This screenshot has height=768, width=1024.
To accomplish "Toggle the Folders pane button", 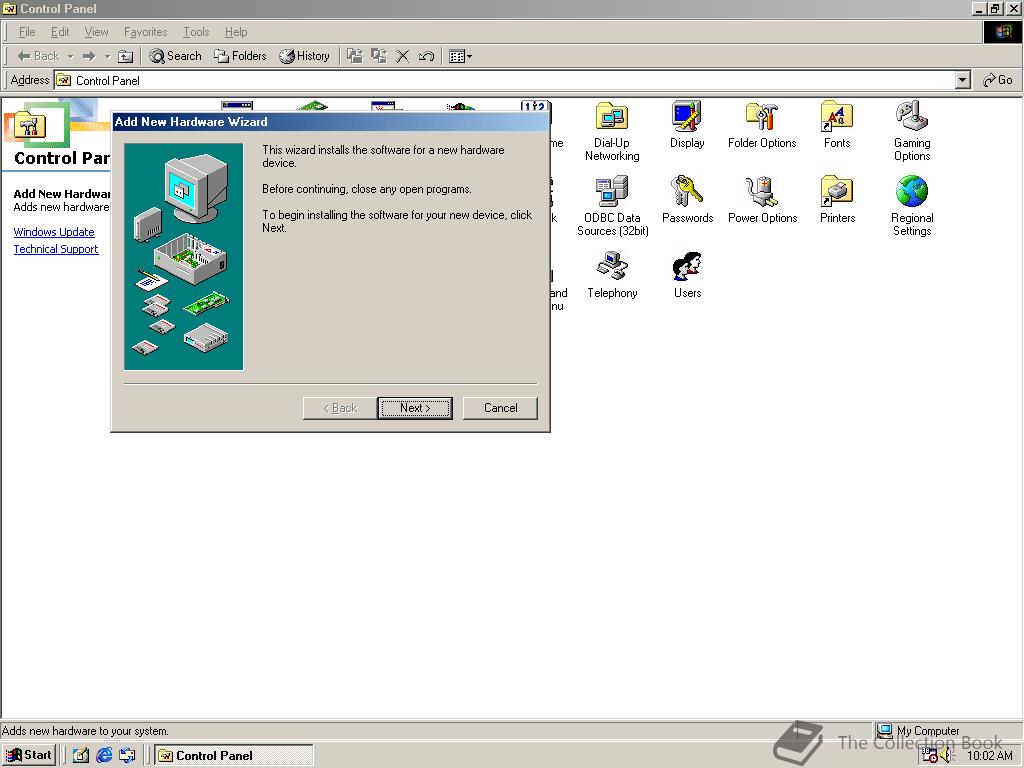I will (240, 56).
